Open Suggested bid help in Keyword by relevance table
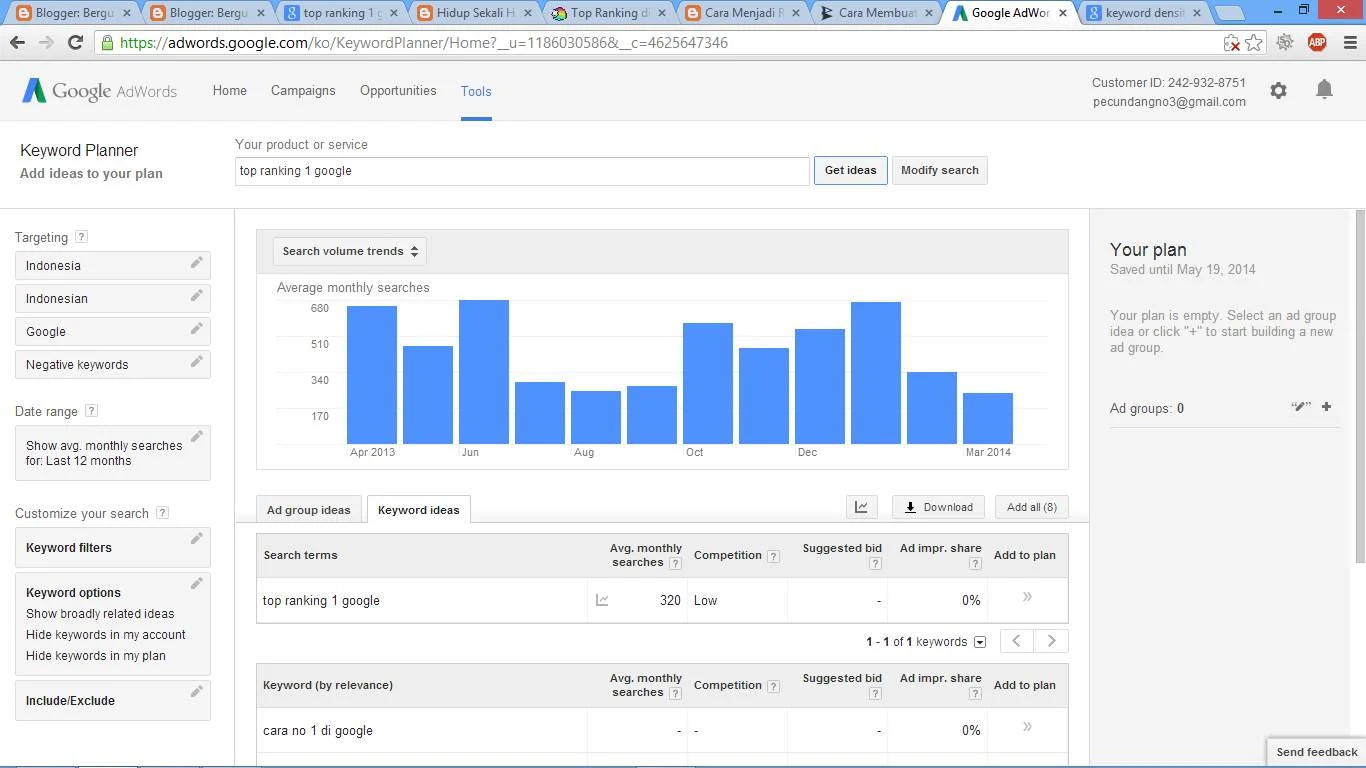Viewport: 1366px width, 768px height. pyautogui.click(x=875, y=693)
